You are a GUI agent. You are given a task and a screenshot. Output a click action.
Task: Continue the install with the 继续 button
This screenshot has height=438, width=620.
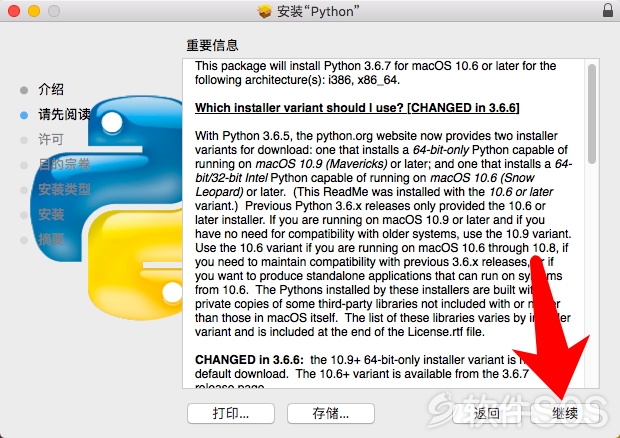[565, 413]
